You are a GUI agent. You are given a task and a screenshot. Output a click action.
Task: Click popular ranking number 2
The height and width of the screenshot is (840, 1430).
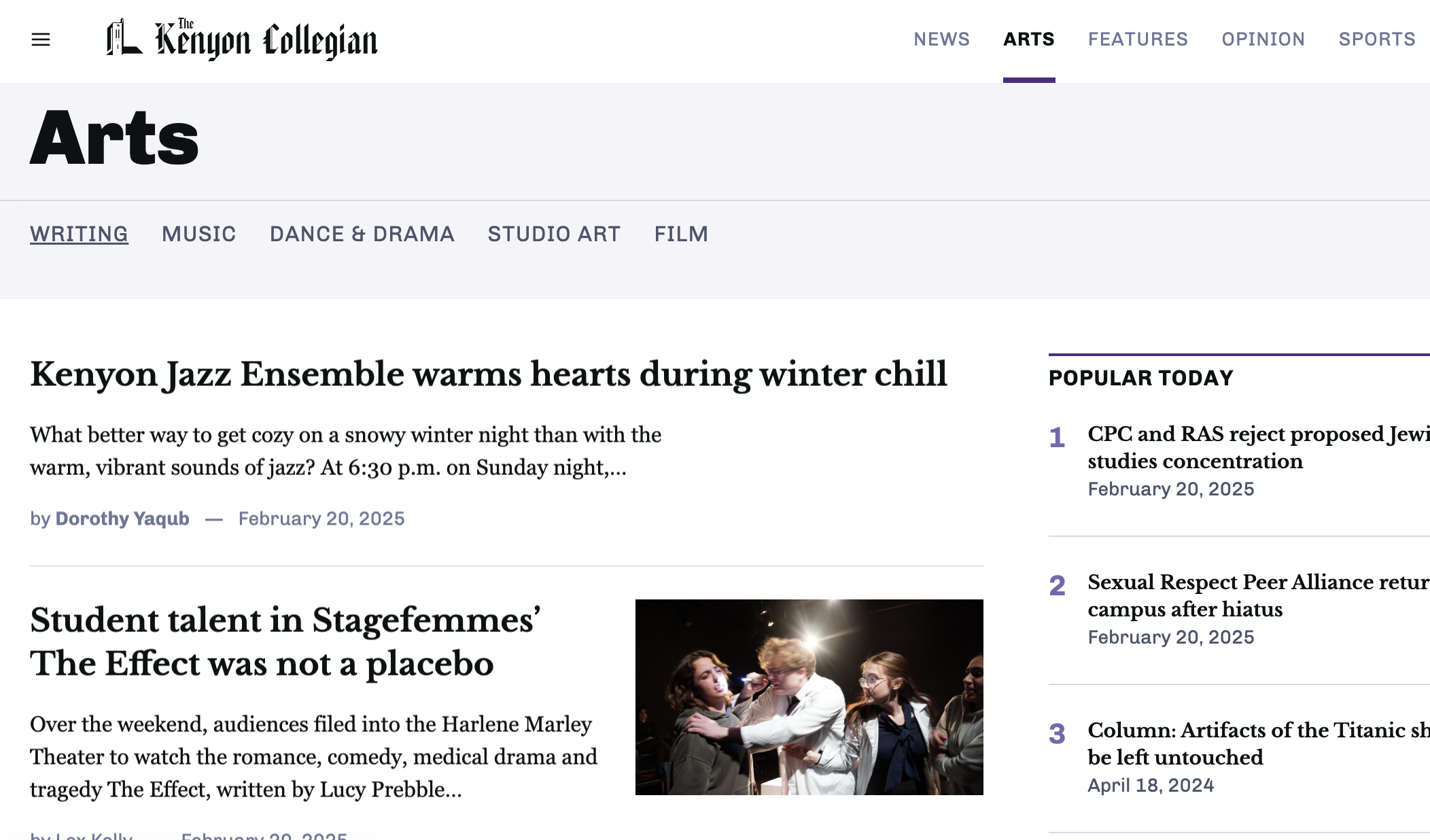click(1057, 586)
